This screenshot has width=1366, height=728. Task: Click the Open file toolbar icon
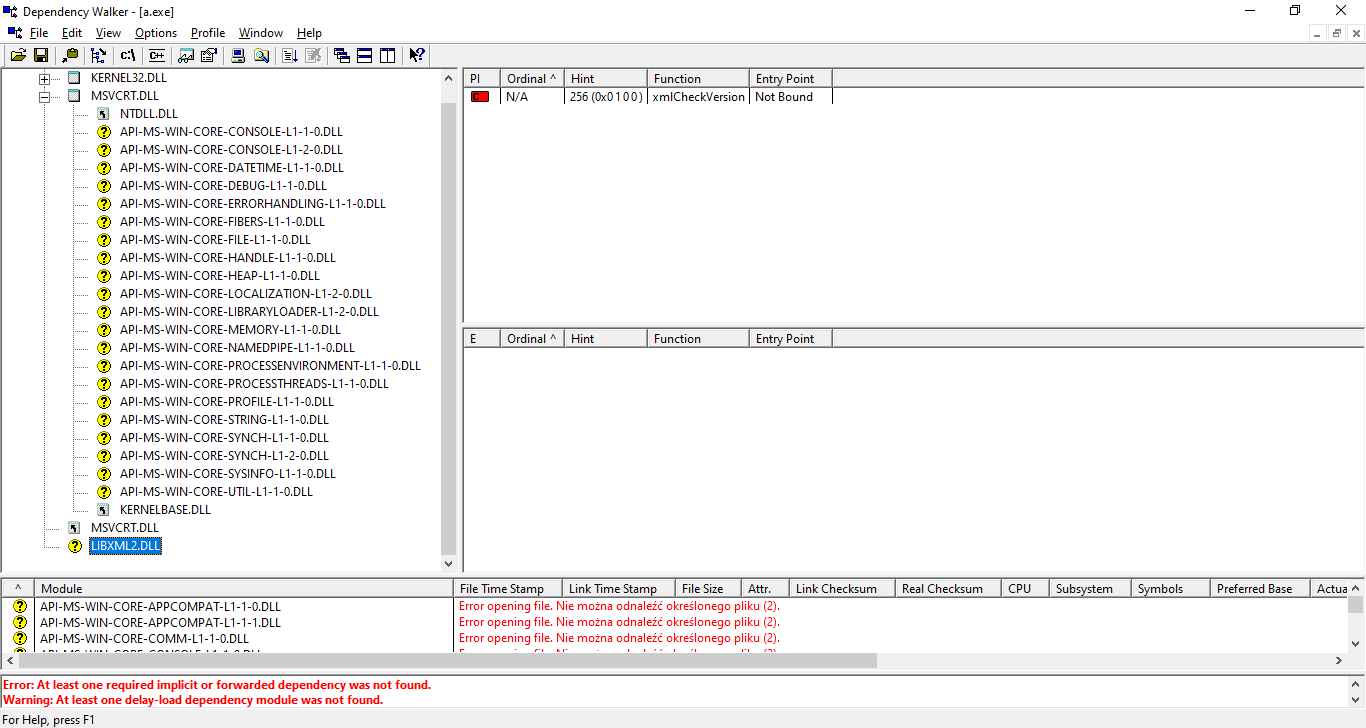pos(19,55)
